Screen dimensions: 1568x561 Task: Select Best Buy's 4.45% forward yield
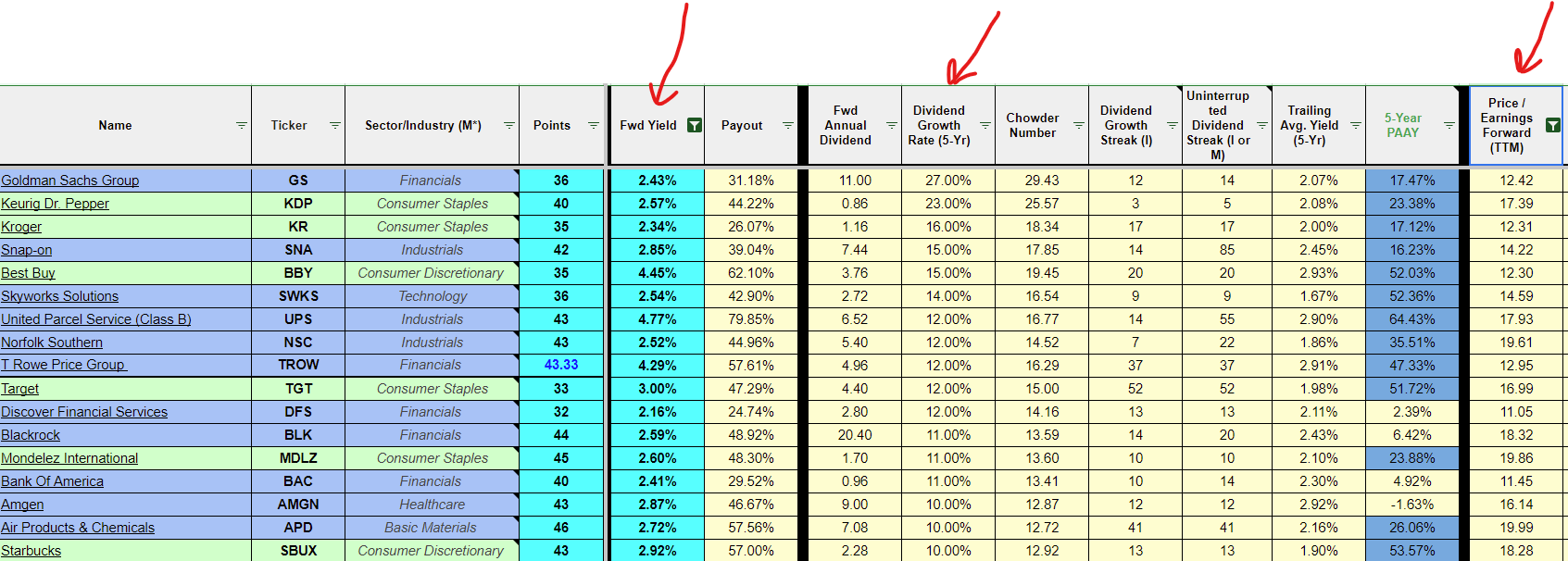coord(657,273)
